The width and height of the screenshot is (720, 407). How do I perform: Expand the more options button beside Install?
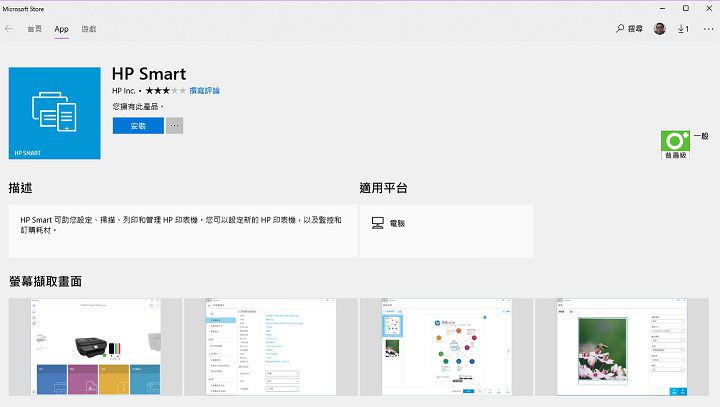pyautogui.click(x=174, y=126)
